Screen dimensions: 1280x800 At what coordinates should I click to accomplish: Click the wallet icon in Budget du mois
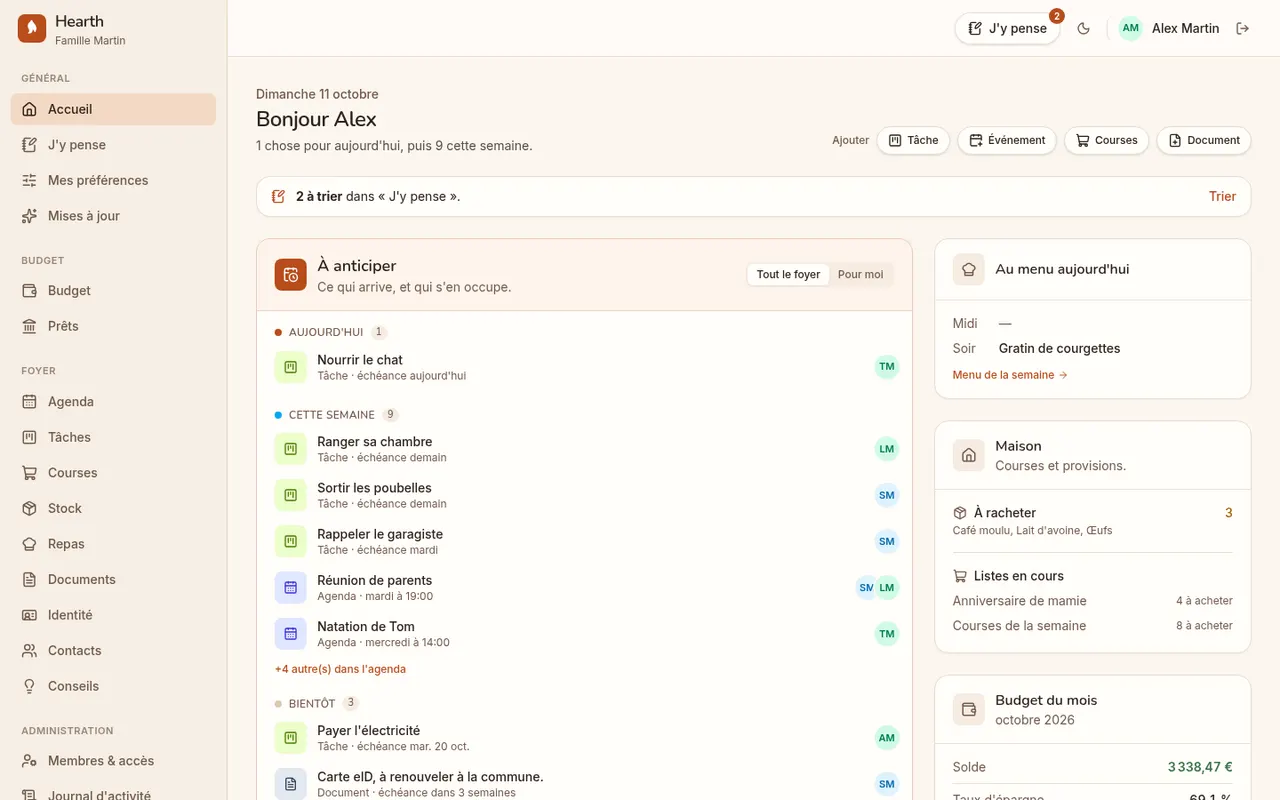click(969, 710)
